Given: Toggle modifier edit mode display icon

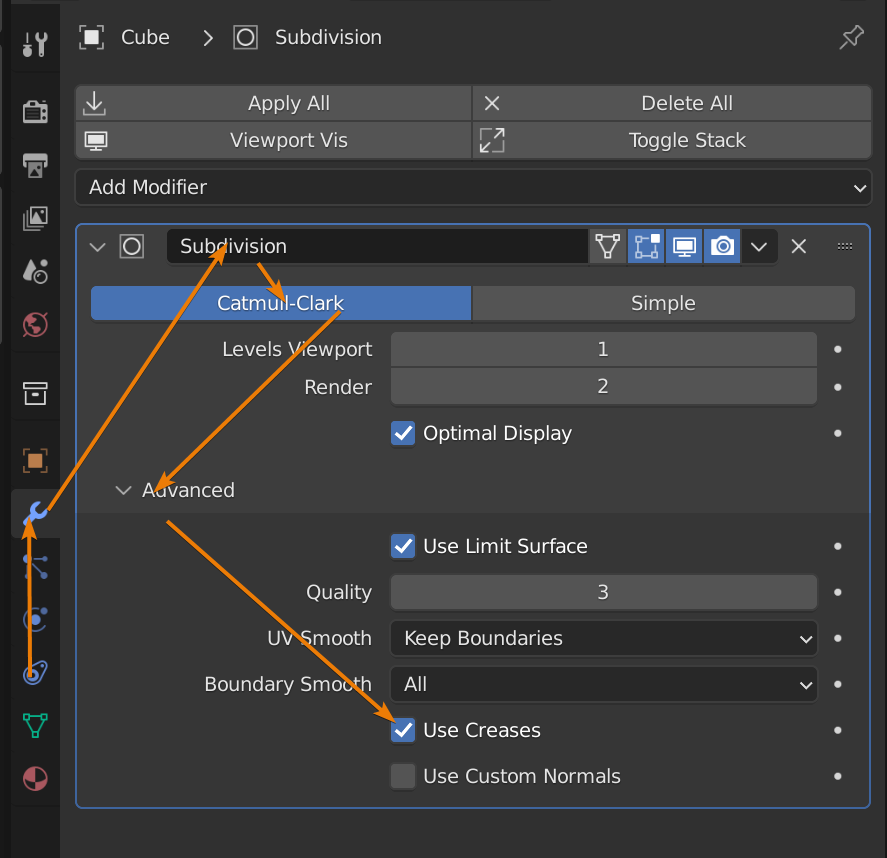Looking at the screenshot, I should click(x=646, y=246).
